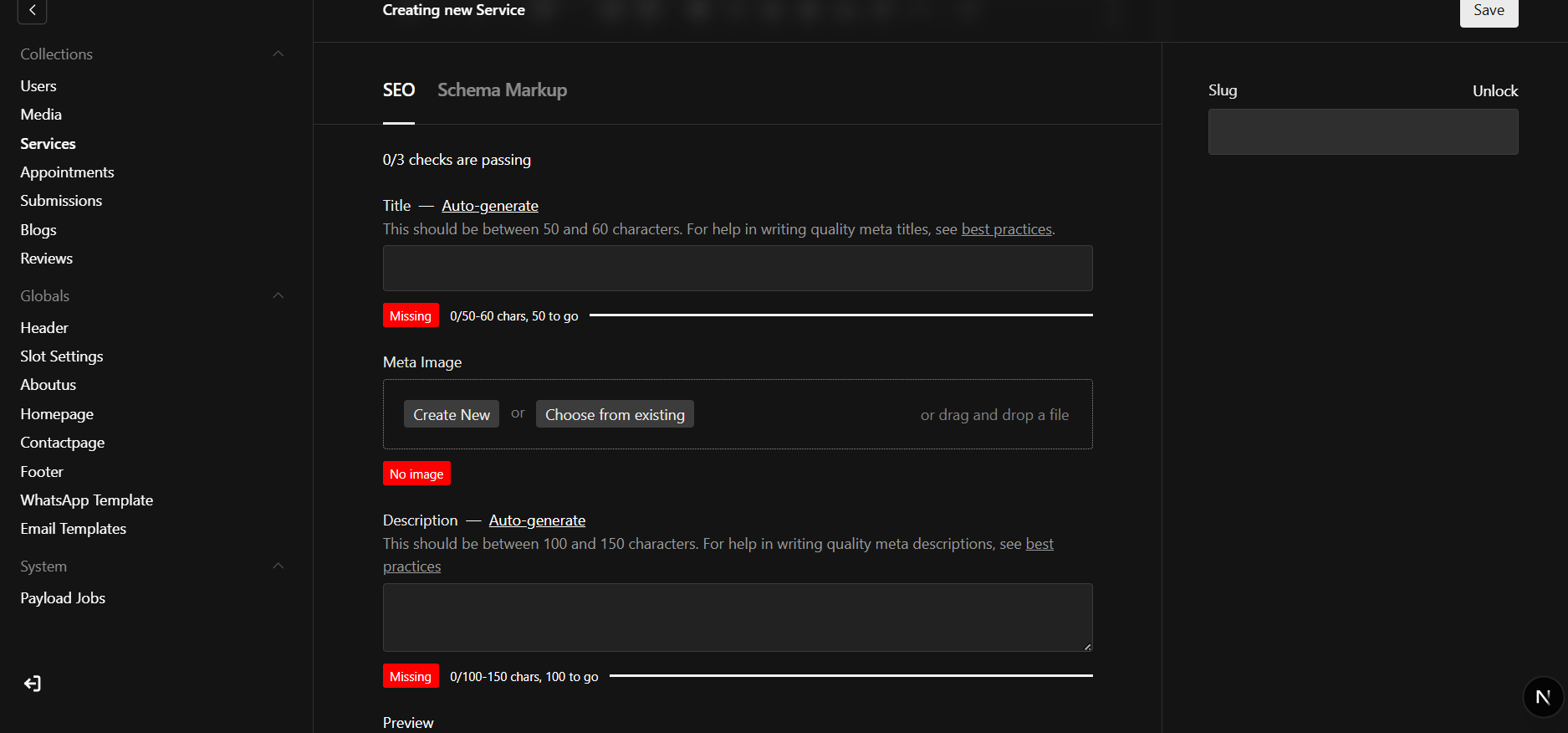Auto-generate the meta Description
This screenshot has height=733, width=1568.
pyautogui.click(x=537, y=520)
